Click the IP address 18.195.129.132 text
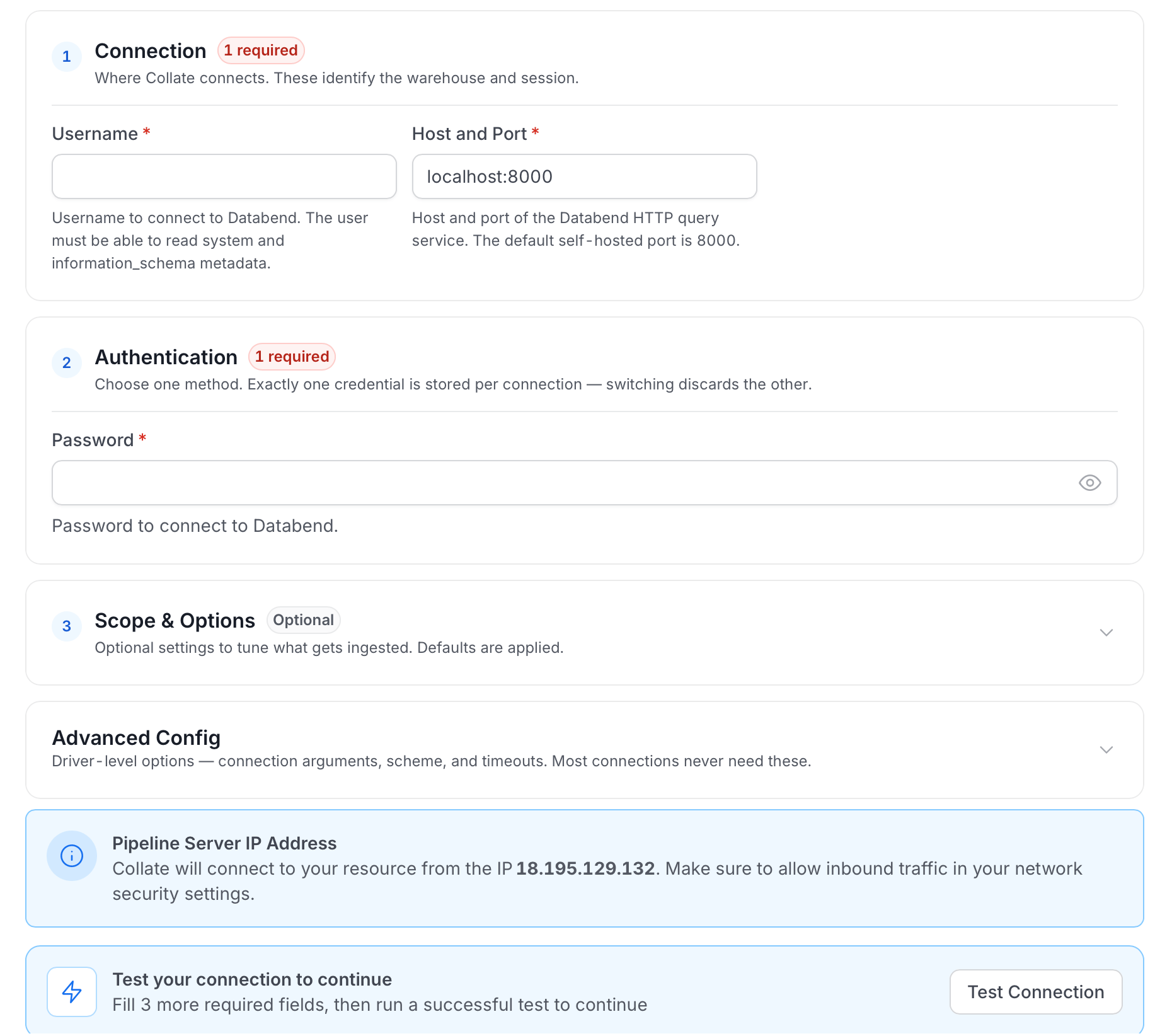The image size is (1172, 1036). (585, 868)
